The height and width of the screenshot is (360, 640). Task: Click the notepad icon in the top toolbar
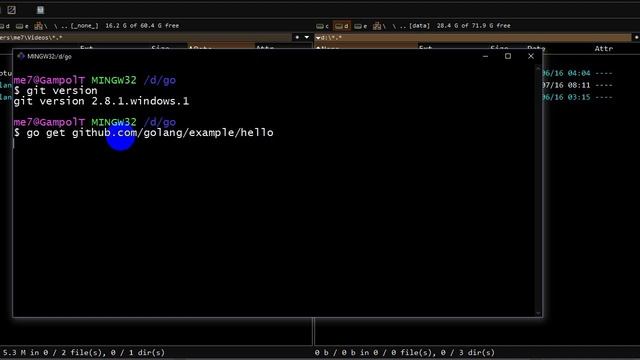click(x=40, y=10)
